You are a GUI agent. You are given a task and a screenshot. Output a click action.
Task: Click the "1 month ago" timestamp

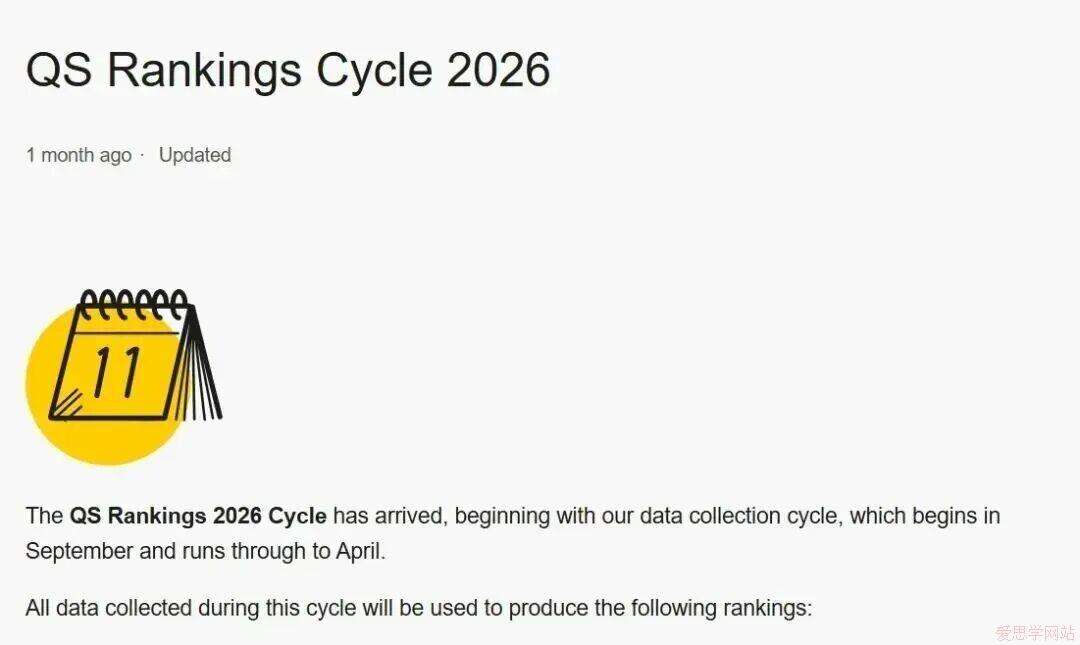[78, 155]
